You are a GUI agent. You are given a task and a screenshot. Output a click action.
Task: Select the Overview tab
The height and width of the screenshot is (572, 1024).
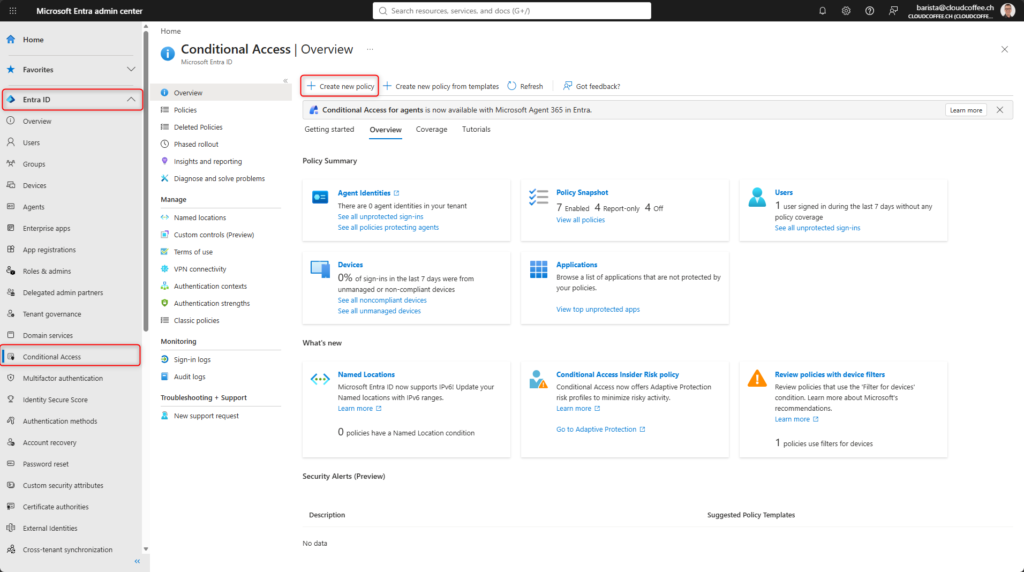[385, 129]
